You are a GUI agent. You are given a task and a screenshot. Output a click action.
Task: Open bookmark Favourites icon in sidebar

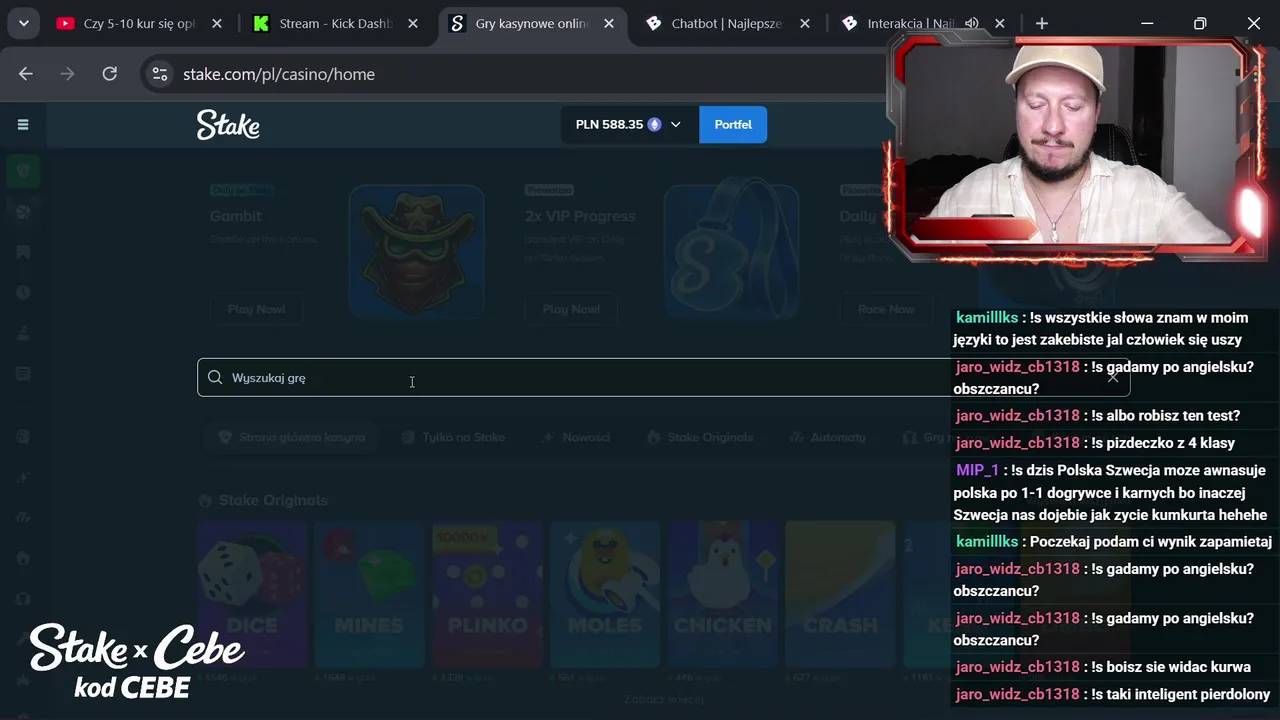23,252
